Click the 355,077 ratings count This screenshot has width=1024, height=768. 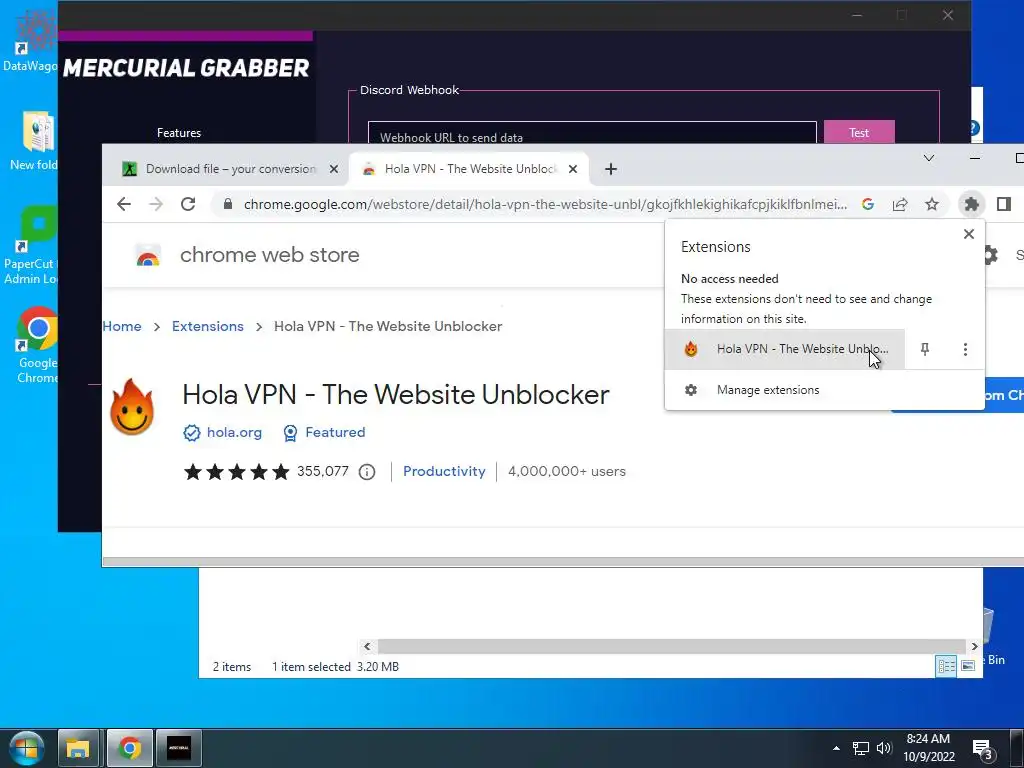point(323,472)
